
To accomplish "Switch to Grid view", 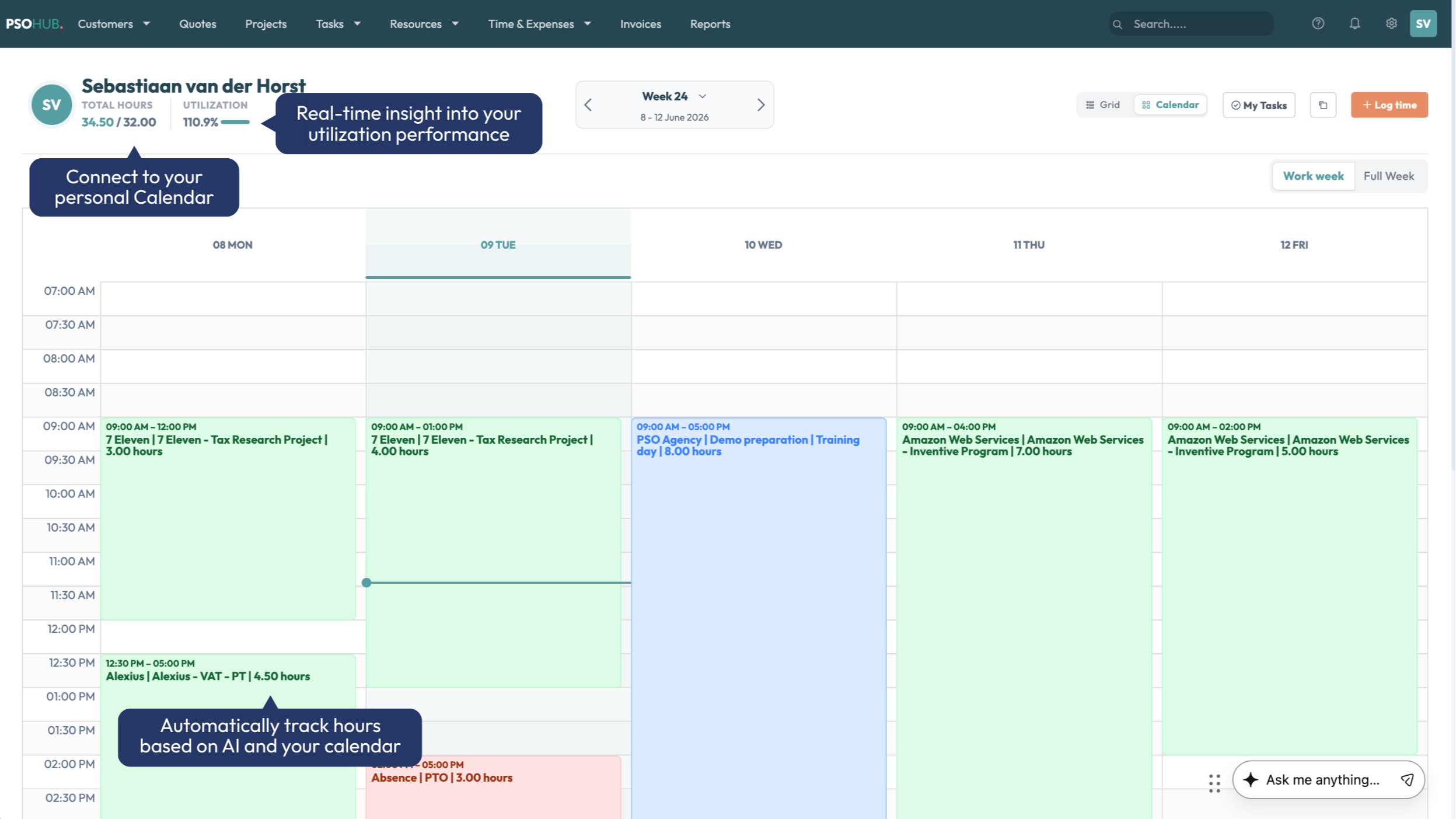I will 1103,105.
